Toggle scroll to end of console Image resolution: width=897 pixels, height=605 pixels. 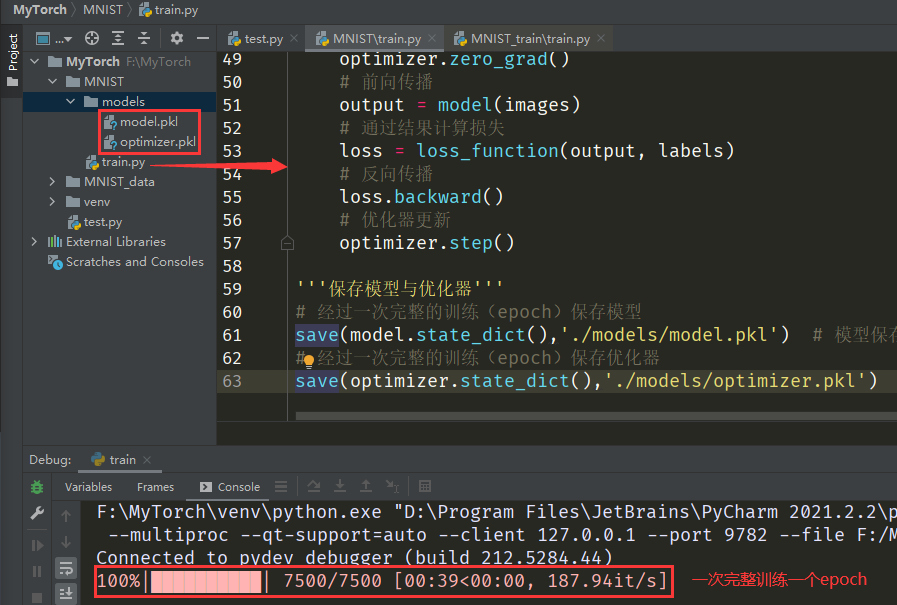click(x=66, y=594)
